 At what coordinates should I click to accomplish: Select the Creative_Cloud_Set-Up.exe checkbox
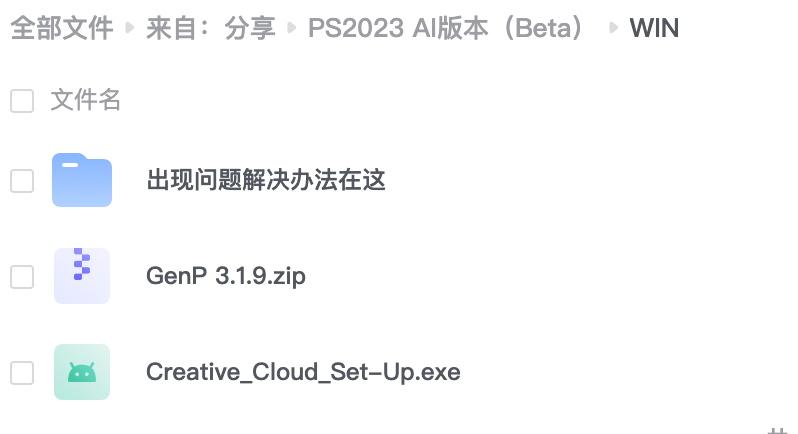(x=22, y=373)
